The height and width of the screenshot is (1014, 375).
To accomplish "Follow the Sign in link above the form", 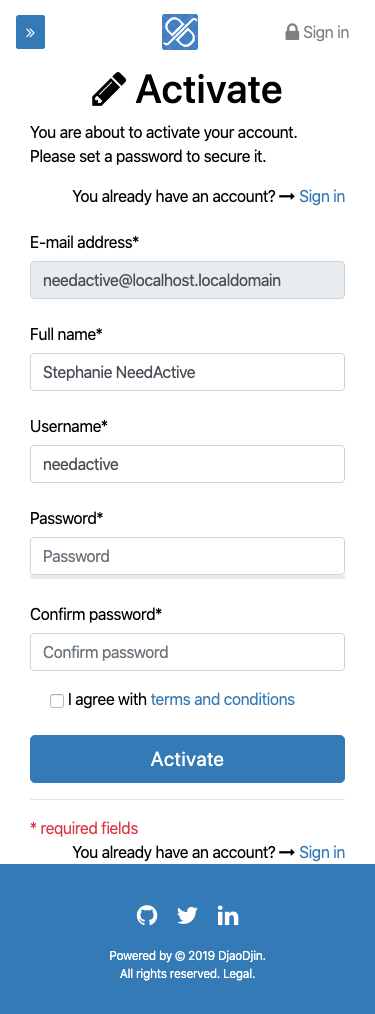I will click(x=322, y=196).
